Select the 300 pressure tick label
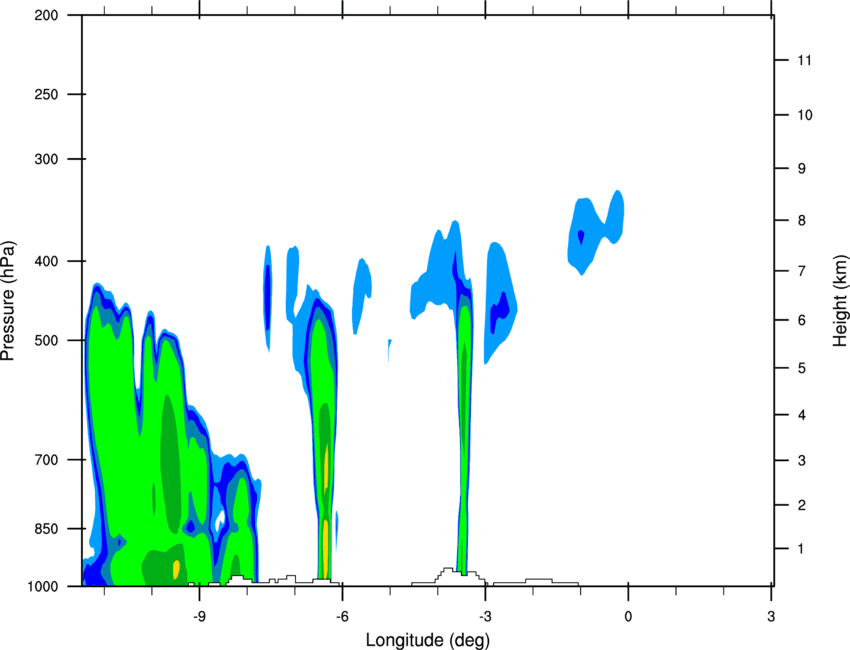850x650 pixels. (46, 159)
